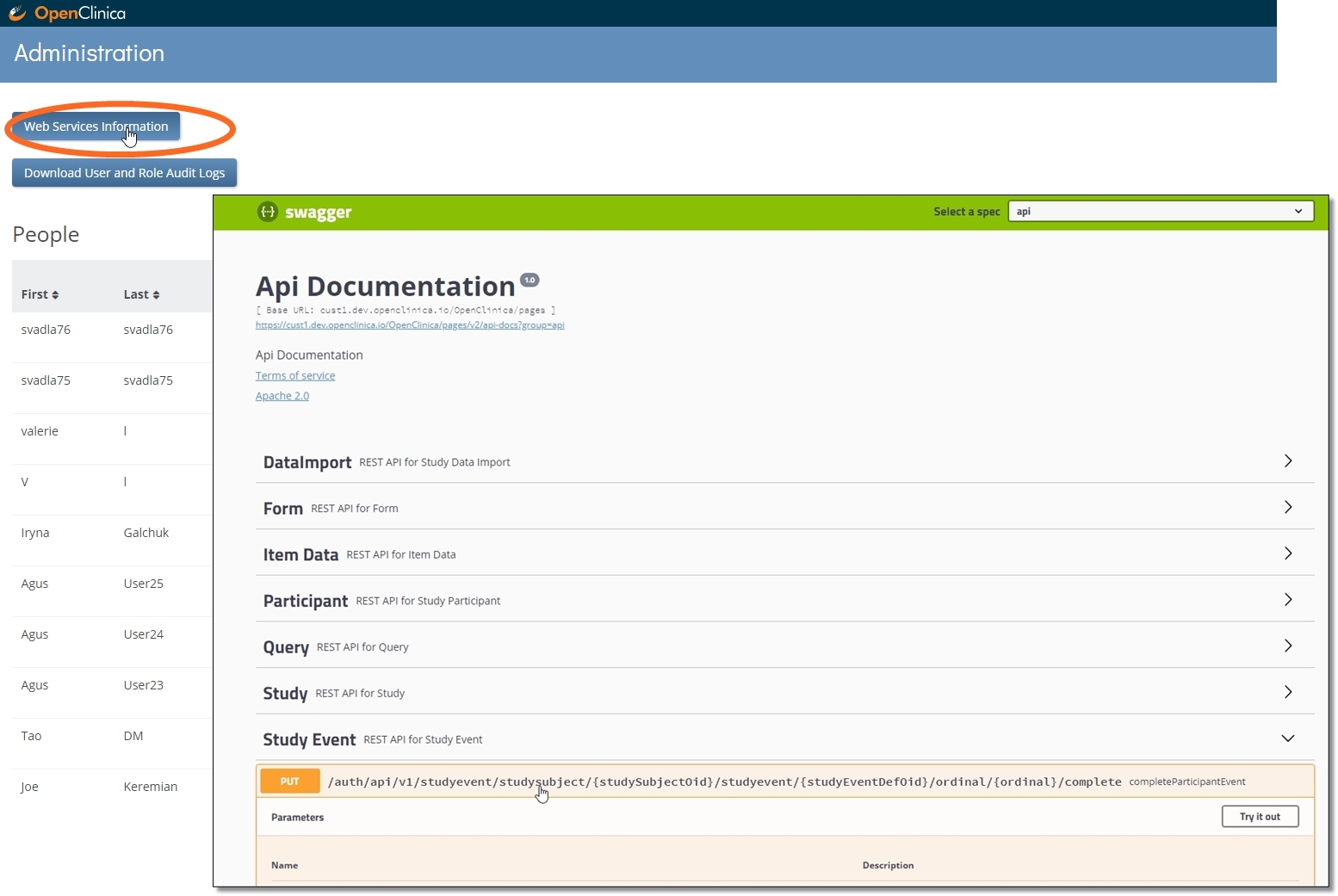Viewport: 1338px width, 896px height.
Task: Click last name User23
Action: 144,685
